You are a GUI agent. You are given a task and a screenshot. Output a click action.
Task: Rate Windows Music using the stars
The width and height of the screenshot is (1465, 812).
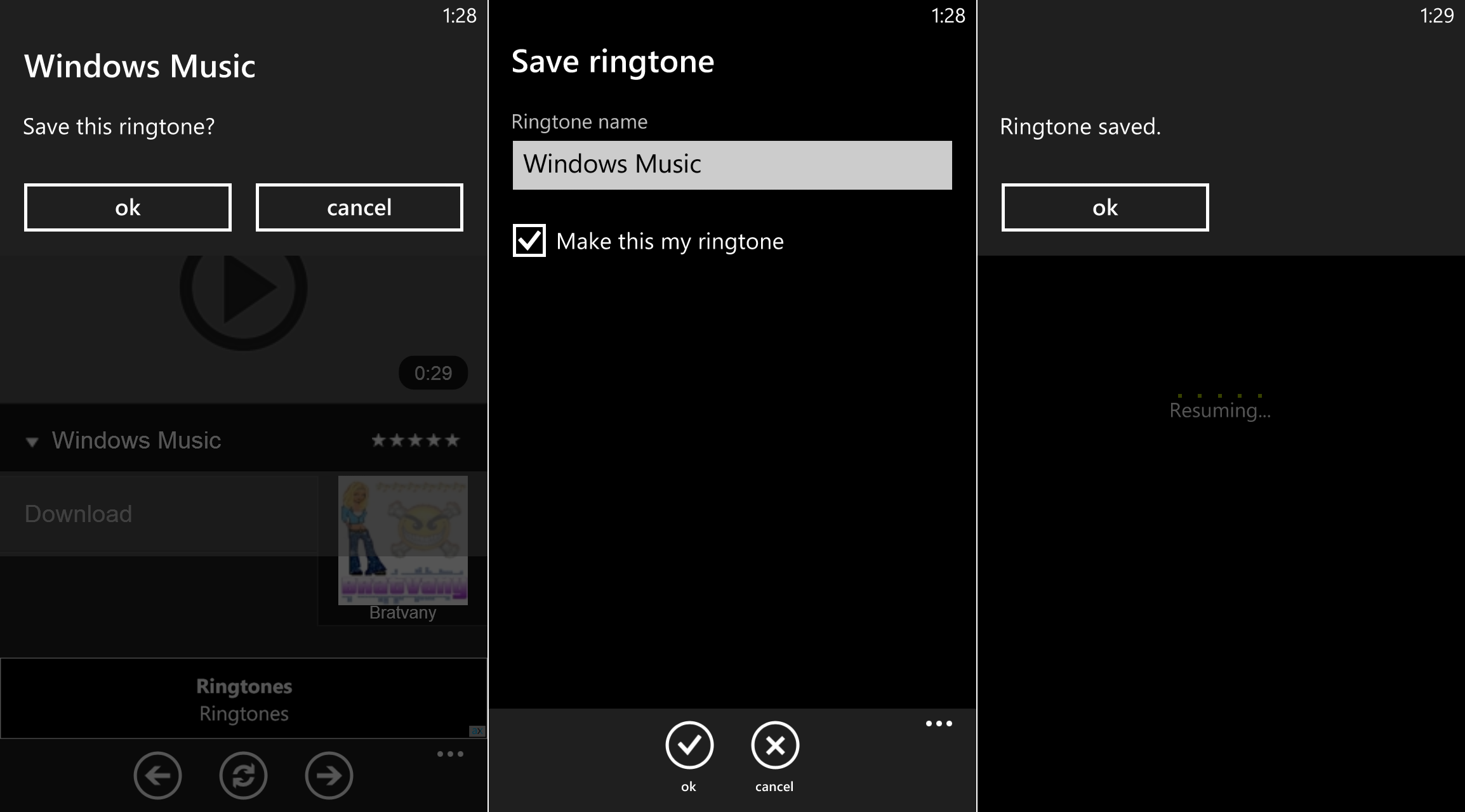pyautogui.click(x=415, y=440)
